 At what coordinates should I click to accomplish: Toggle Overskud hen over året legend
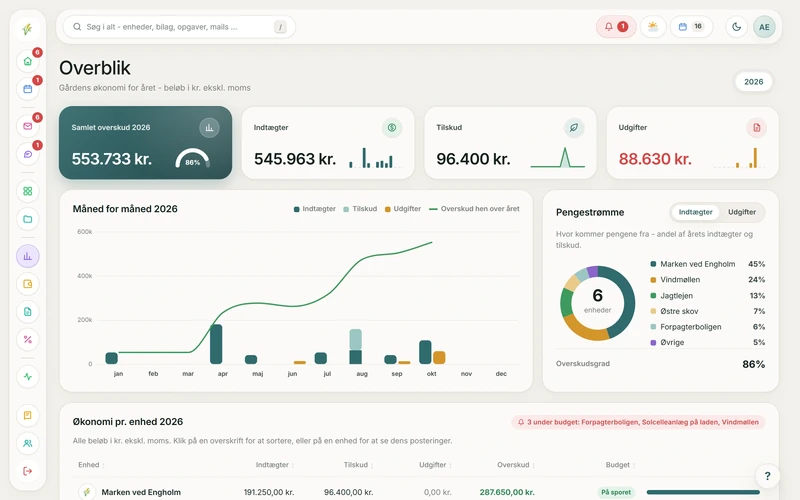tap(474, 209)
